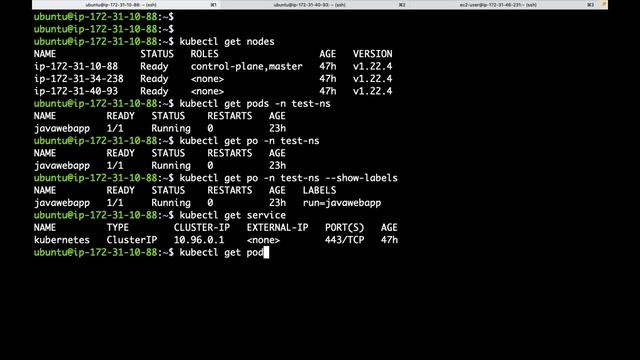
Task: Click the ROLES column header
Action: [204, 54]
